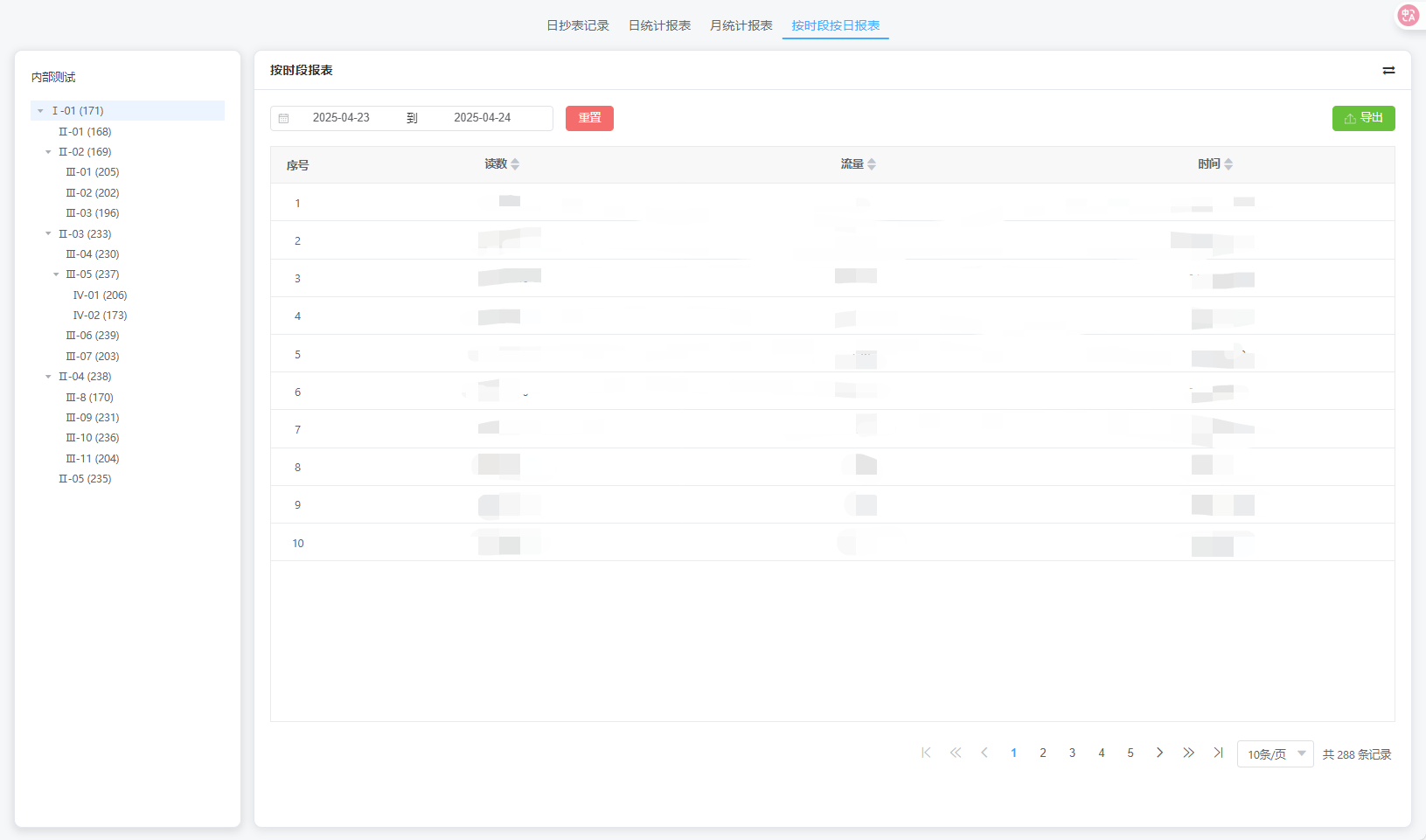Click the calendar icon in date range field
1426x840 pixels.
click(284, 118)
